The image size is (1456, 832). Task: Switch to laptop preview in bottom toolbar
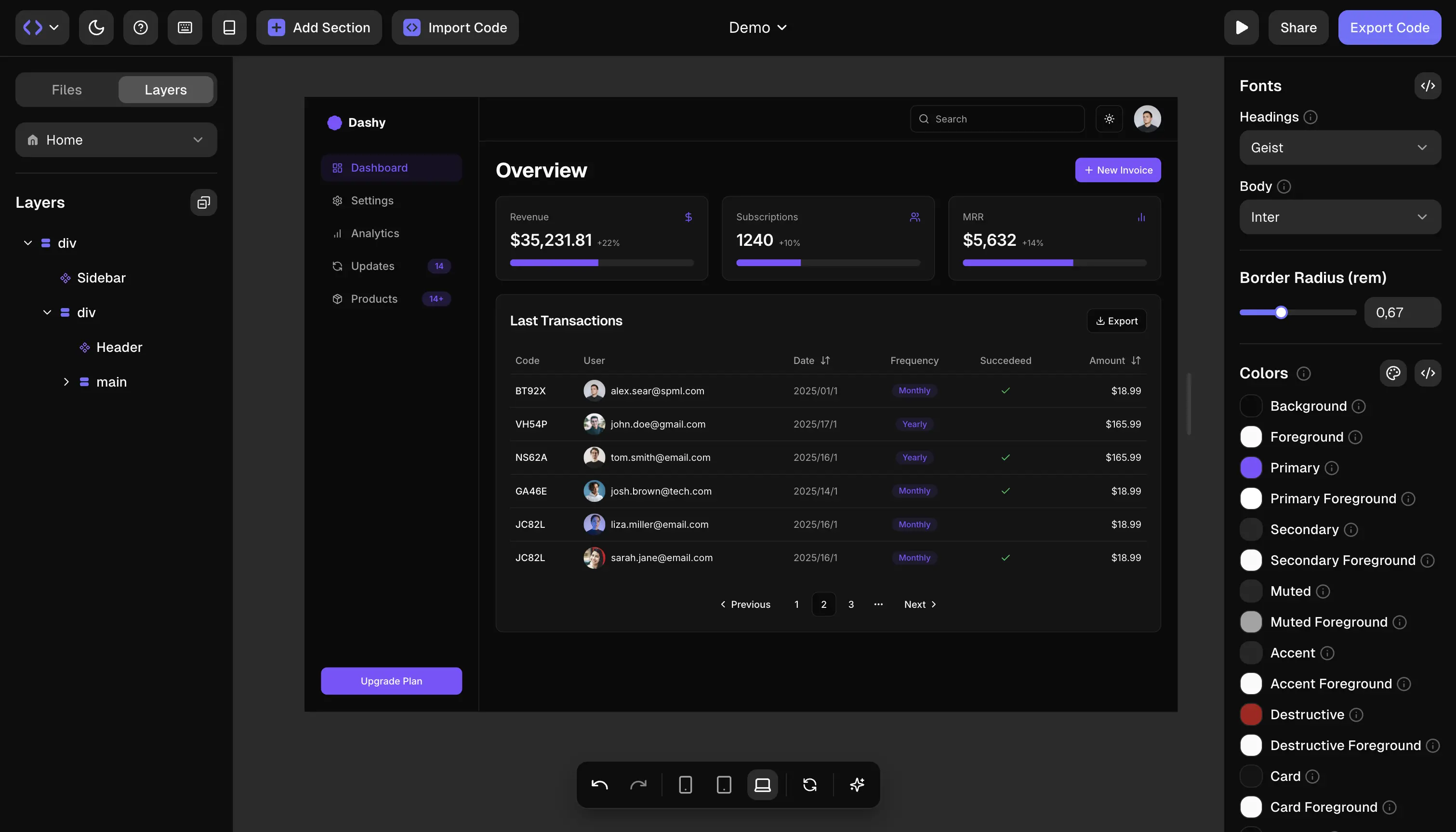click(x=762, y=784)
